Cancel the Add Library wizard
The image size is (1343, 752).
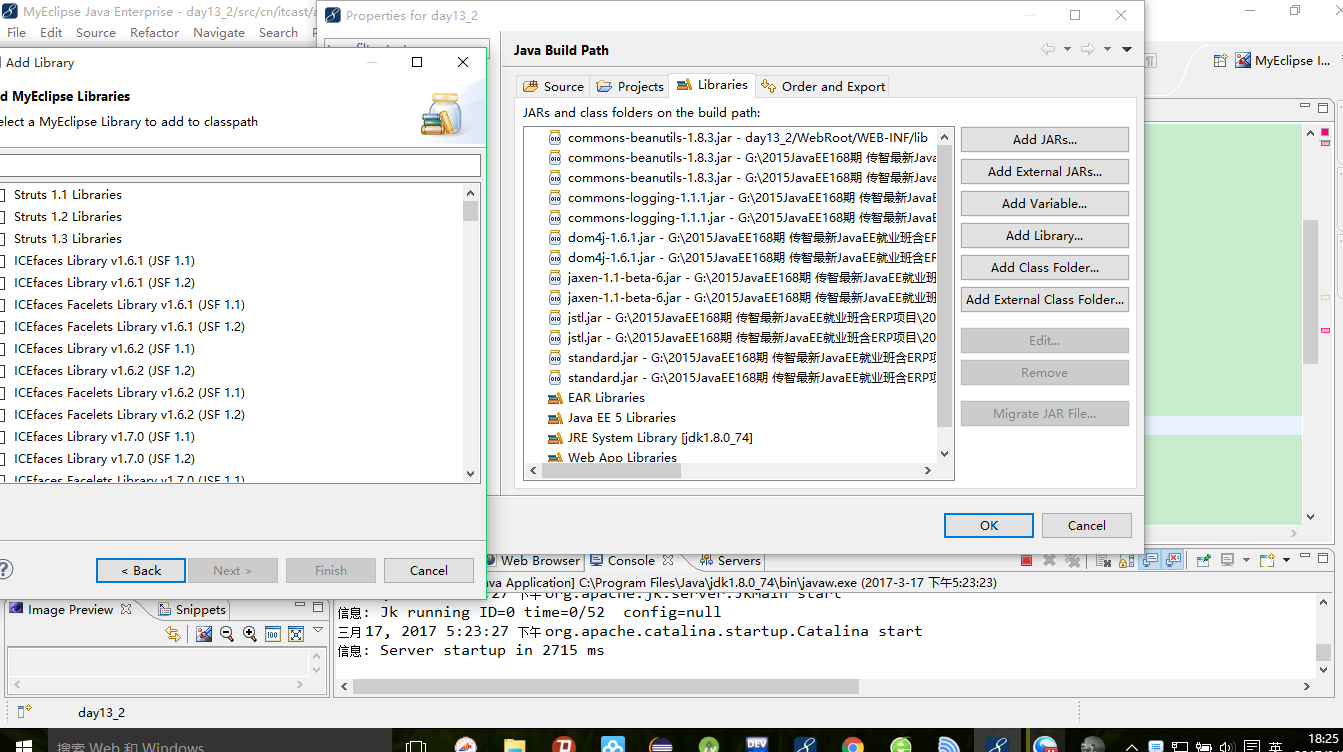point(429,571)
